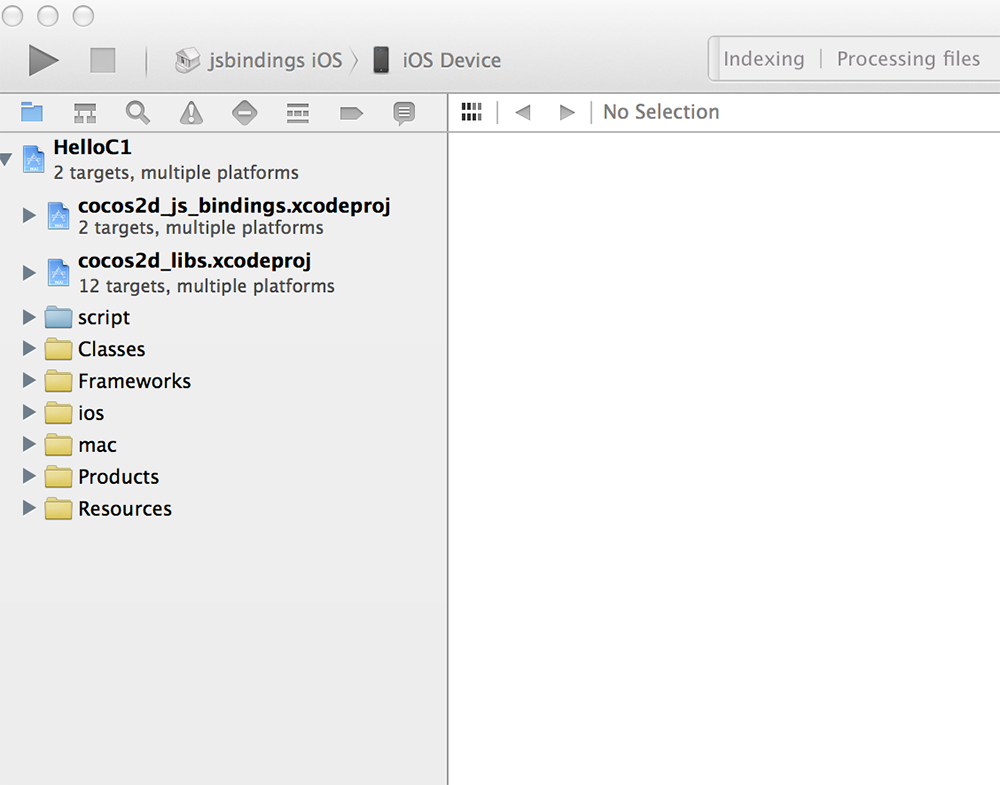Click the window close button

(x=12, y=15)
